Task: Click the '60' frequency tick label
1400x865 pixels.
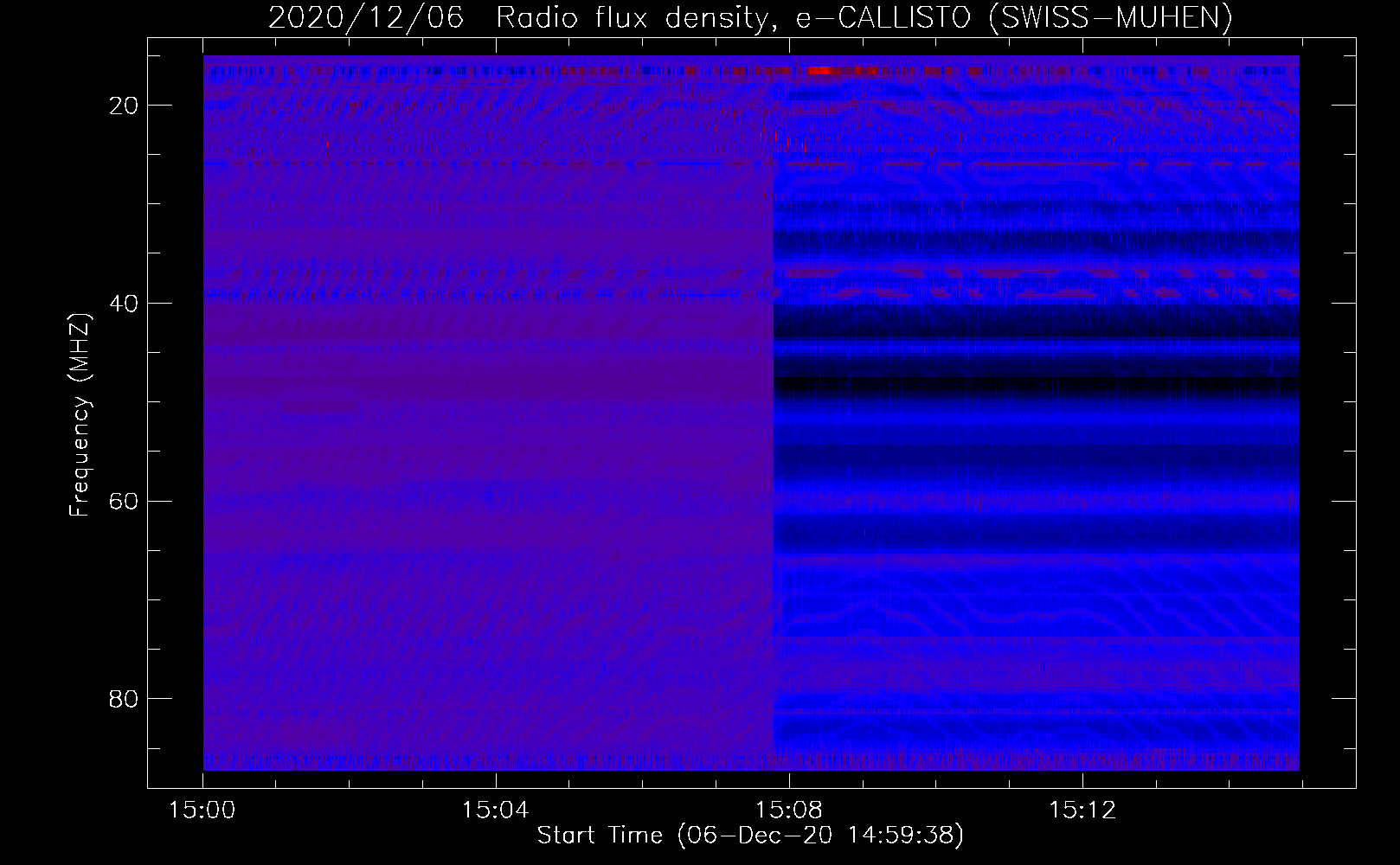Action: click(x=125, y=502)
